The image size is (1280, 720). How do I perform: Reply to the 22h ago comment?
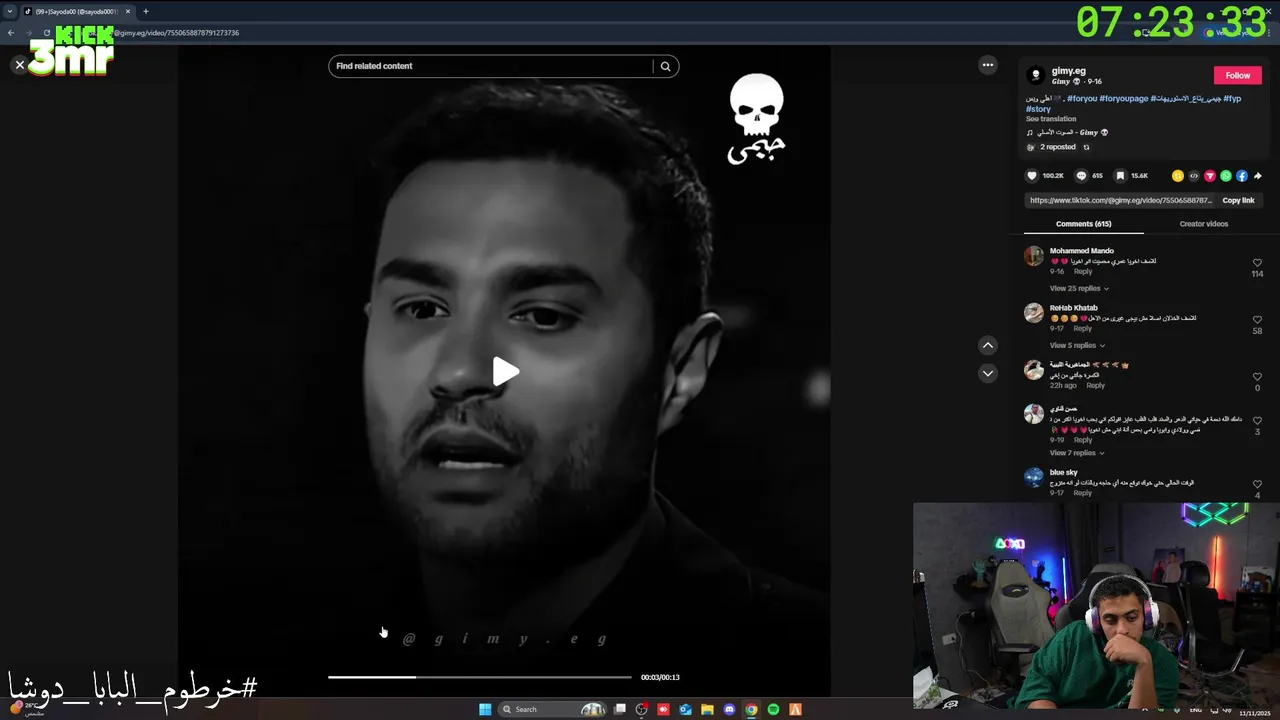[x=1096, y=386]
